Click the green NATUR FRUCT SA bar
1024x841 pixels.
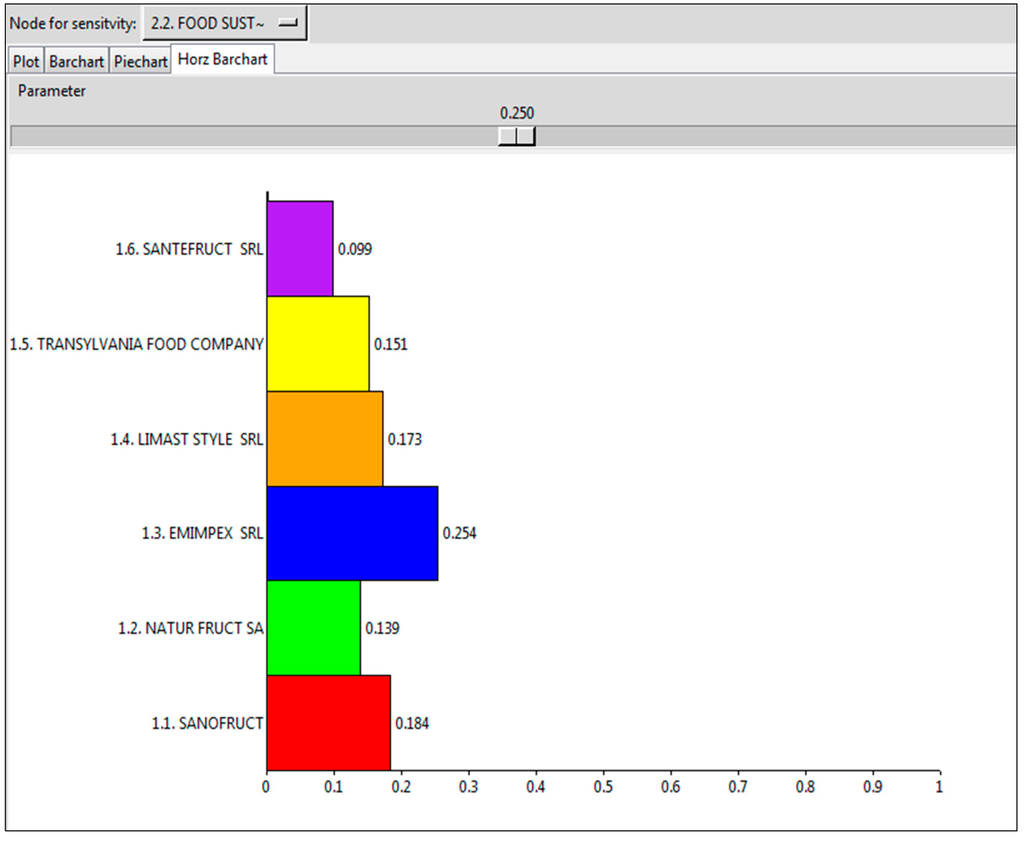(313, 628)
